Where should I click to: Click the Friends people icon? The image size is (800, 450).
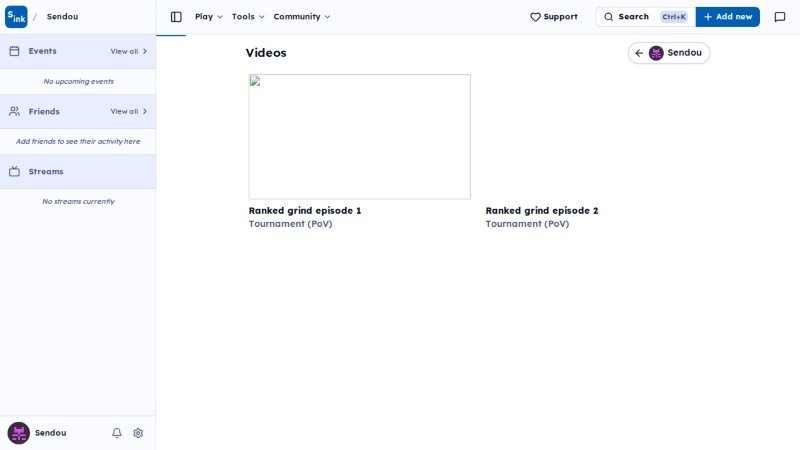(14, 111)
